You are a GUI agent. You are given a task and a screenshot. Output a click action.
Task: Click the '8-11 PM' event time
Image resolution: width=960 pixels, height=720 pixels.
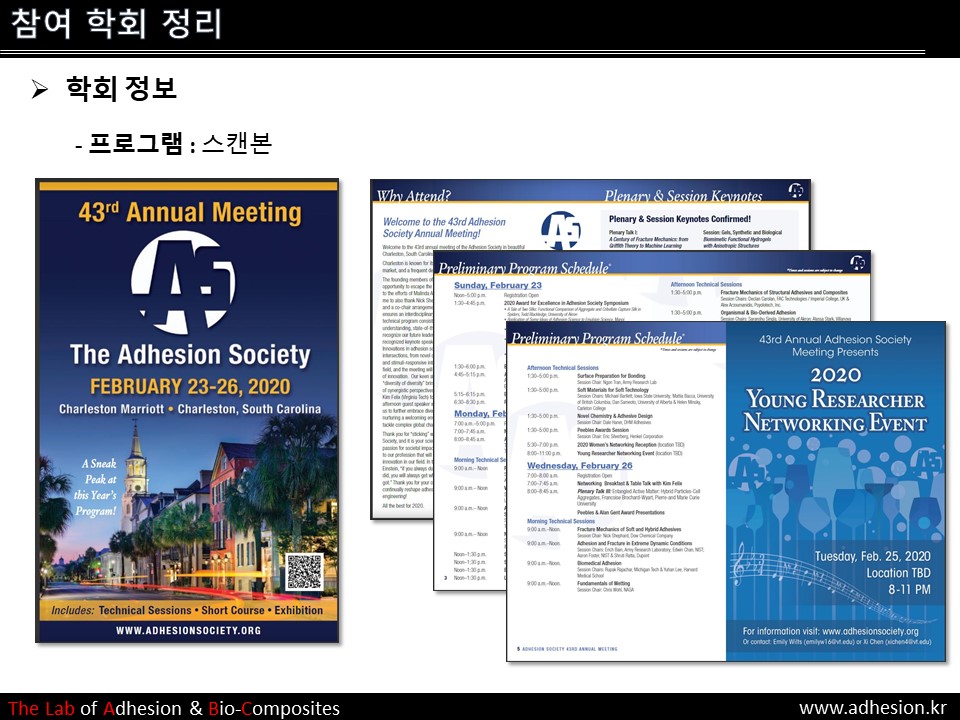pyautogui.click(x=909, y=590)
